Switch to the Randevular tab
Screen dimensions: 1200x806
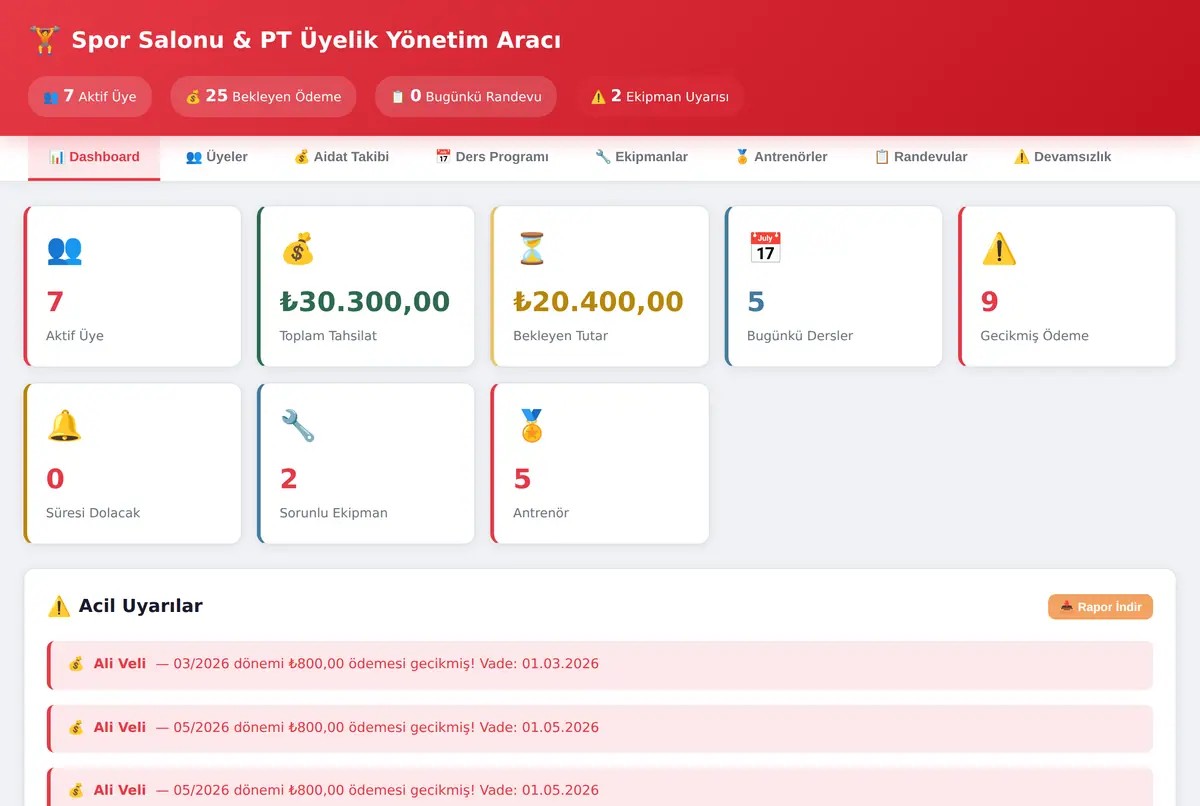pyautogui.click(x=921, y=157)
